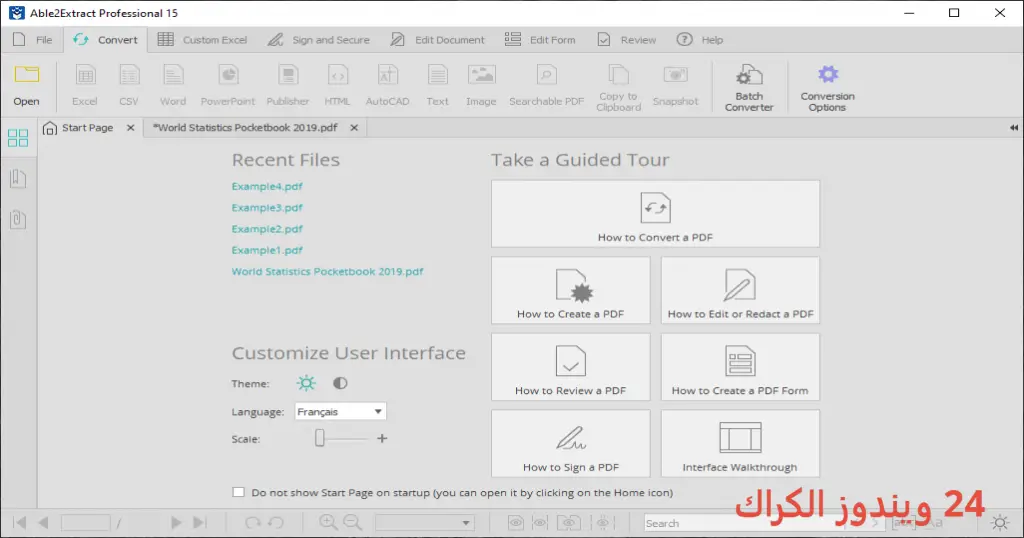Viewport: 1024px width, 538px height.
Task: Switch to the Convert tab
Action: [106, 40]
